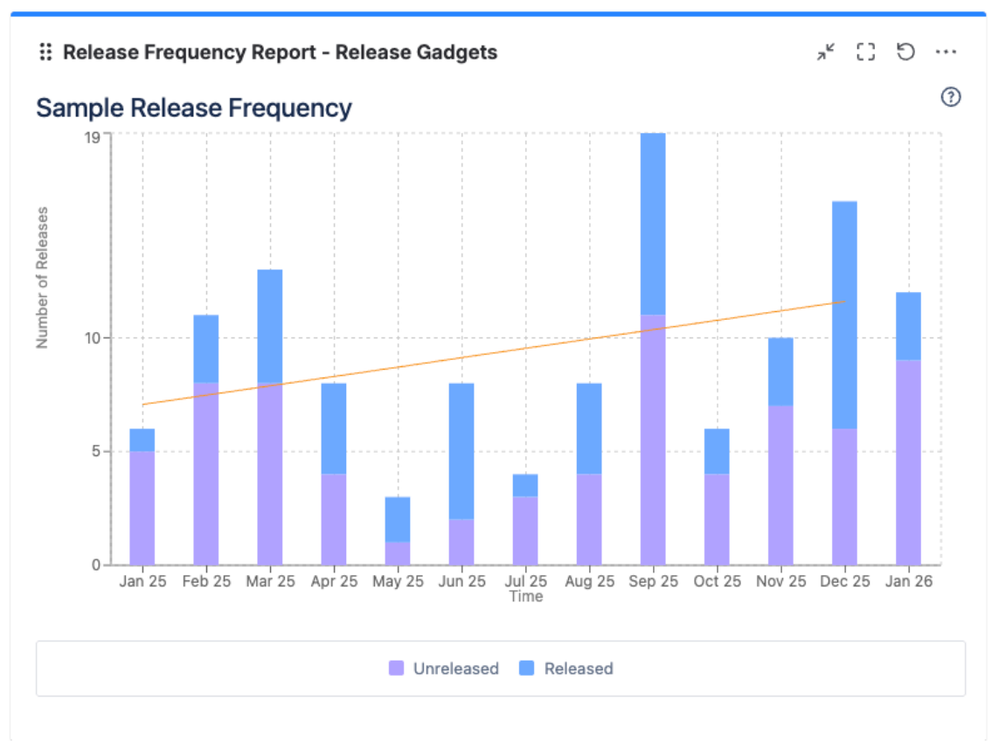
Task: Open the help question mark icon
Action: point(951,97)
